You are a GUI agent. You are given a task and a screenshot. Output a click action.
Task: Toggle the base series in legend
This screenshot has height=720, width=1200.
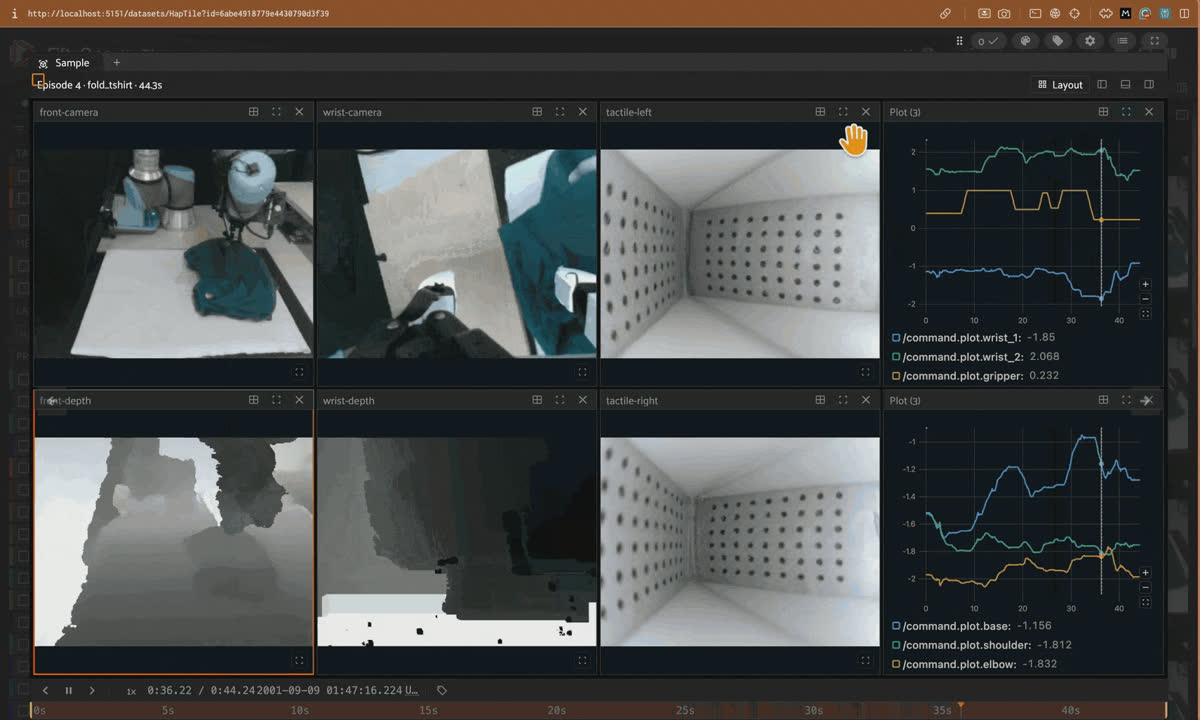point(896,626)
